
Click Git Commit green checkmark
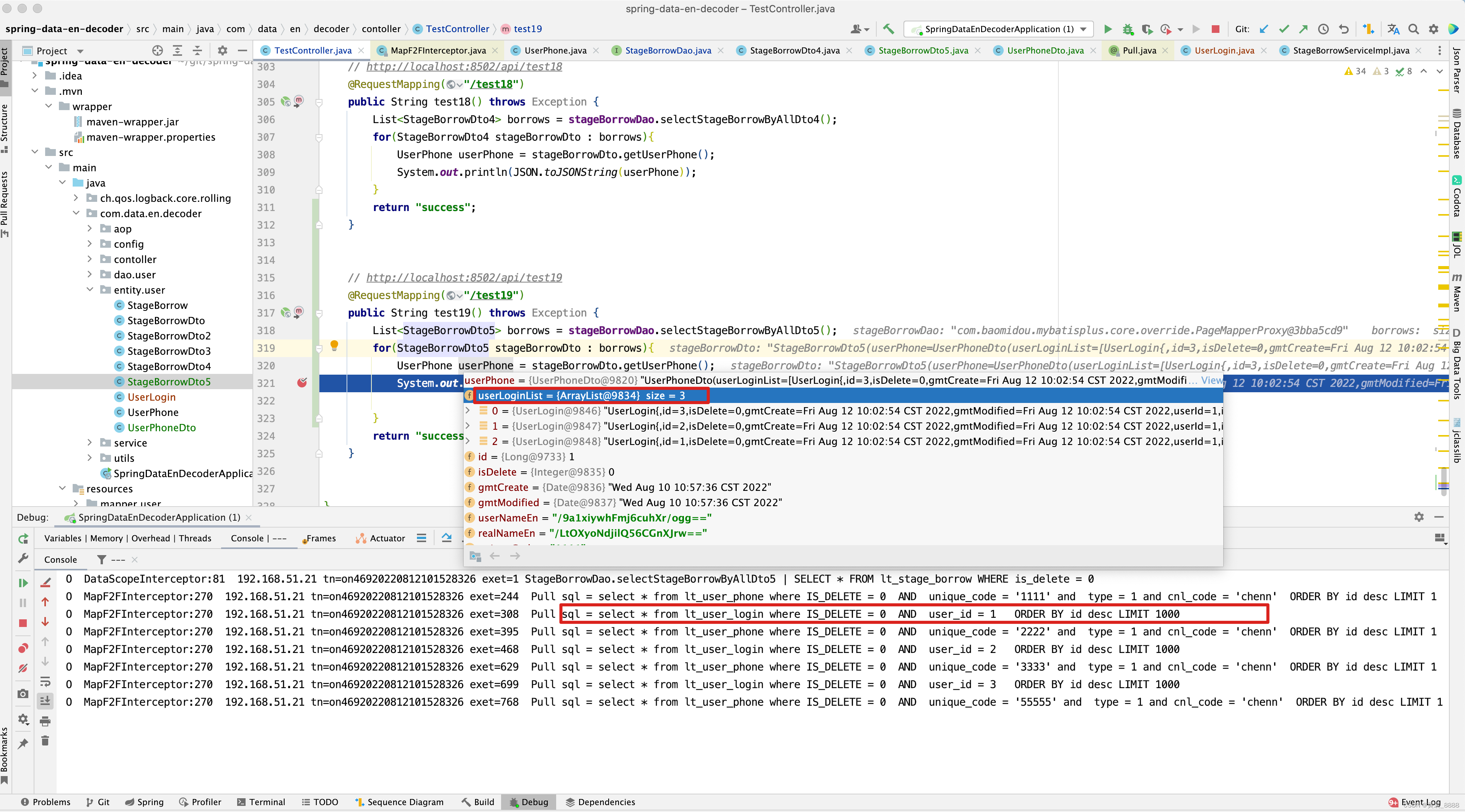tap(1284, 28)
